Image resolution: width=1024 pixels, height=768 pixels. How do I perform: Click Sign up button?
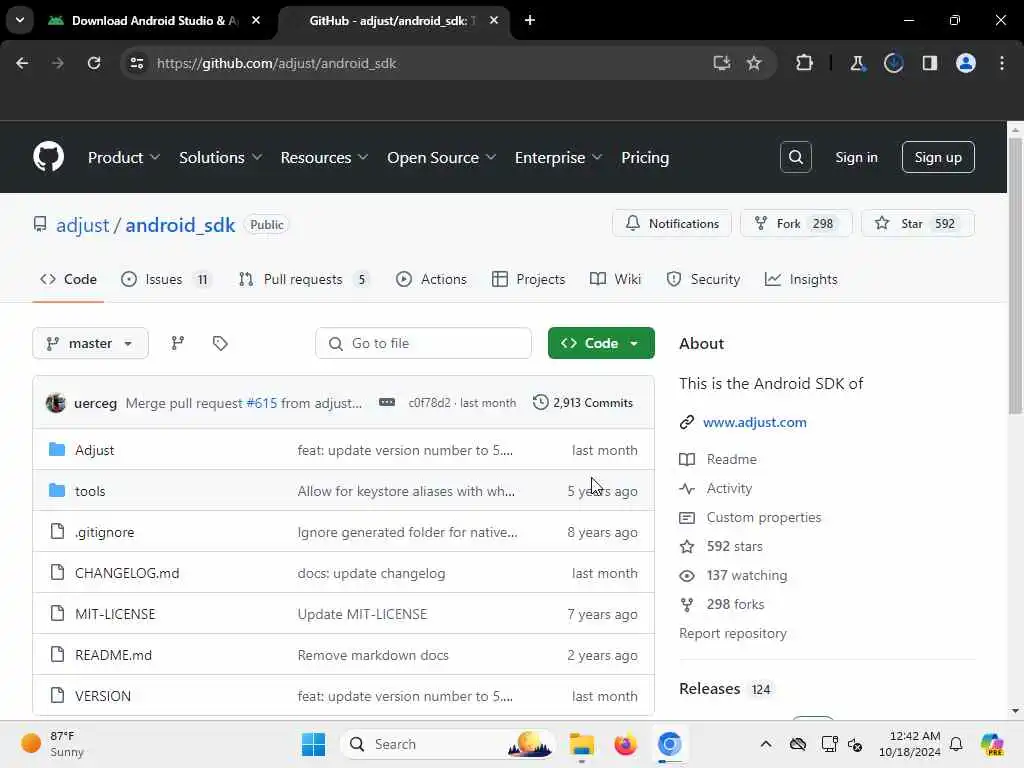(x=938, y=157)
